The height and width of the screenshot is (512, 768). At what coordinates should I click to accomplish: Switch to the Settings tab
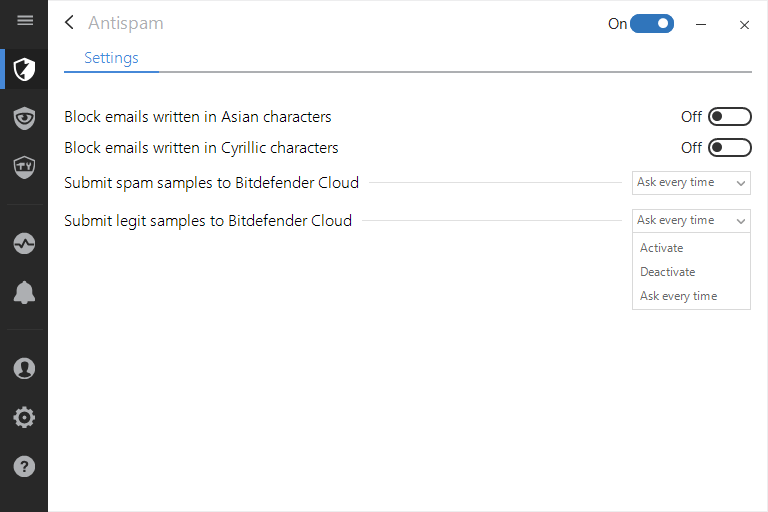pyautogui.click(x=111, y=58)
